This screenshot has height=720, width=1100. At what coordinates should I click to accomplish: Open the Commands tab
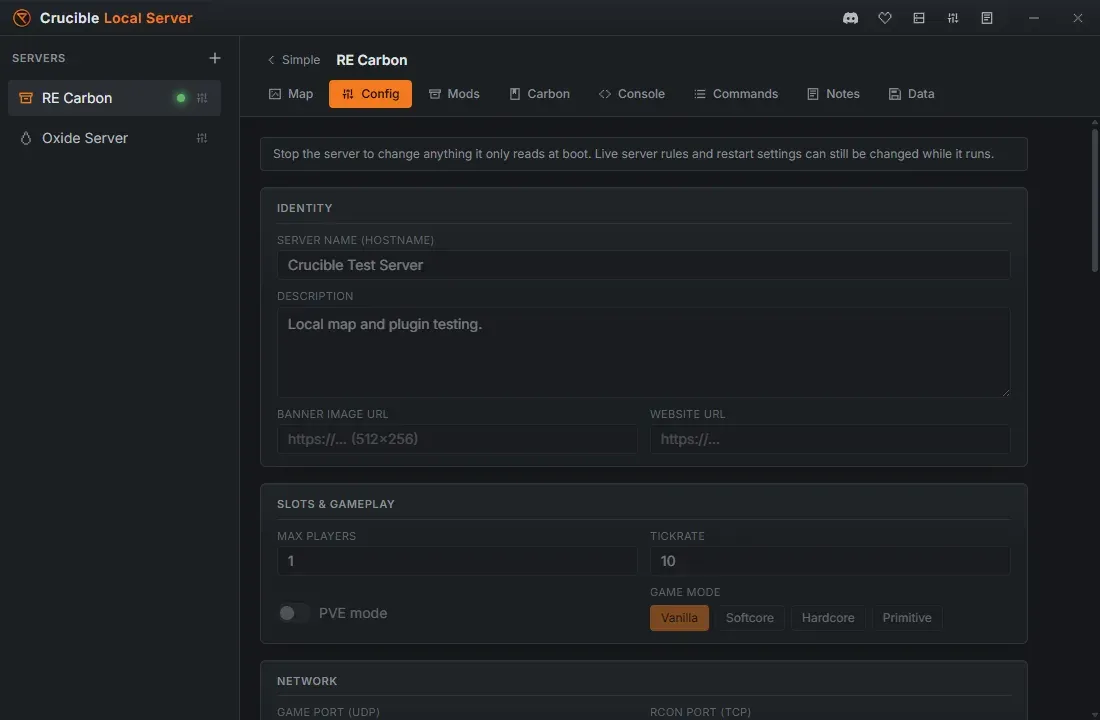coord(736,94)
